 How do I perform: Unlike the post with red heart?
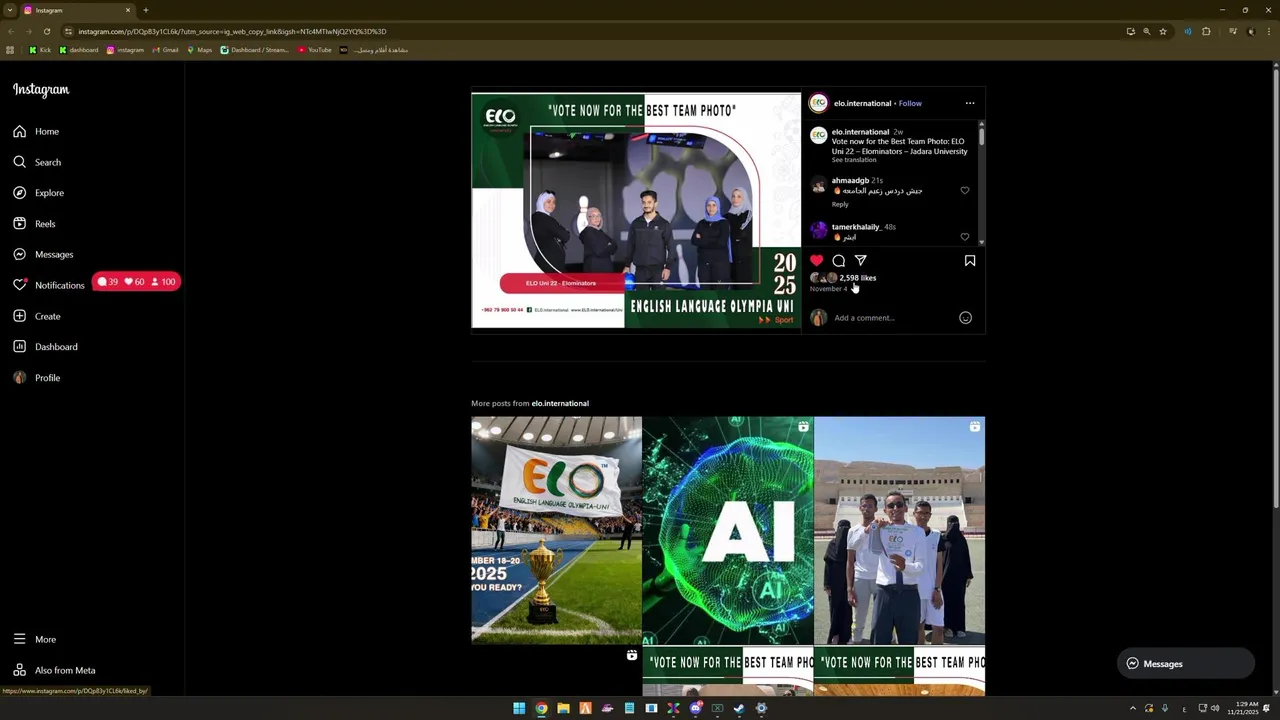click(x=817, y=261)
